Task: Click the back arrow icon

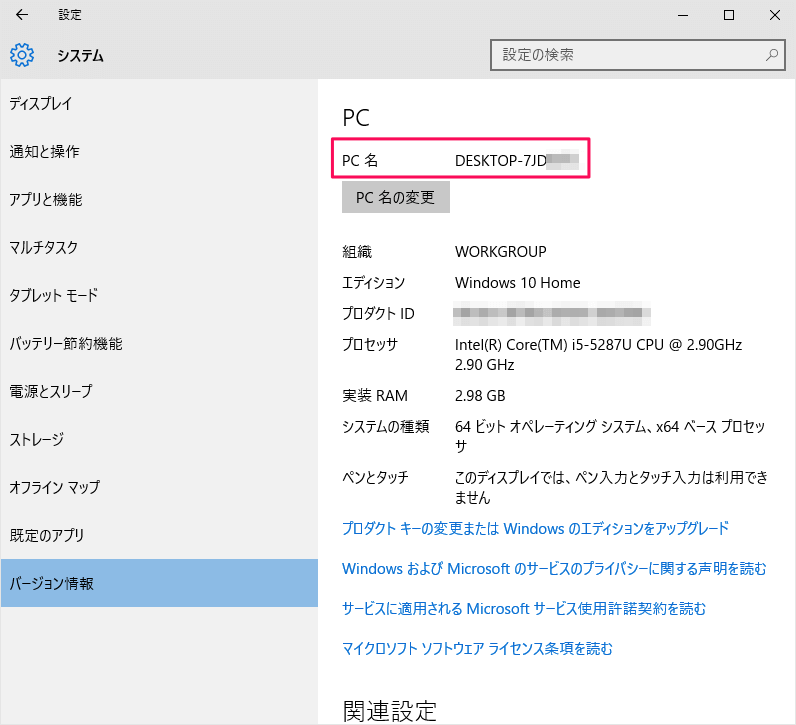Action: tap(22, 15)
